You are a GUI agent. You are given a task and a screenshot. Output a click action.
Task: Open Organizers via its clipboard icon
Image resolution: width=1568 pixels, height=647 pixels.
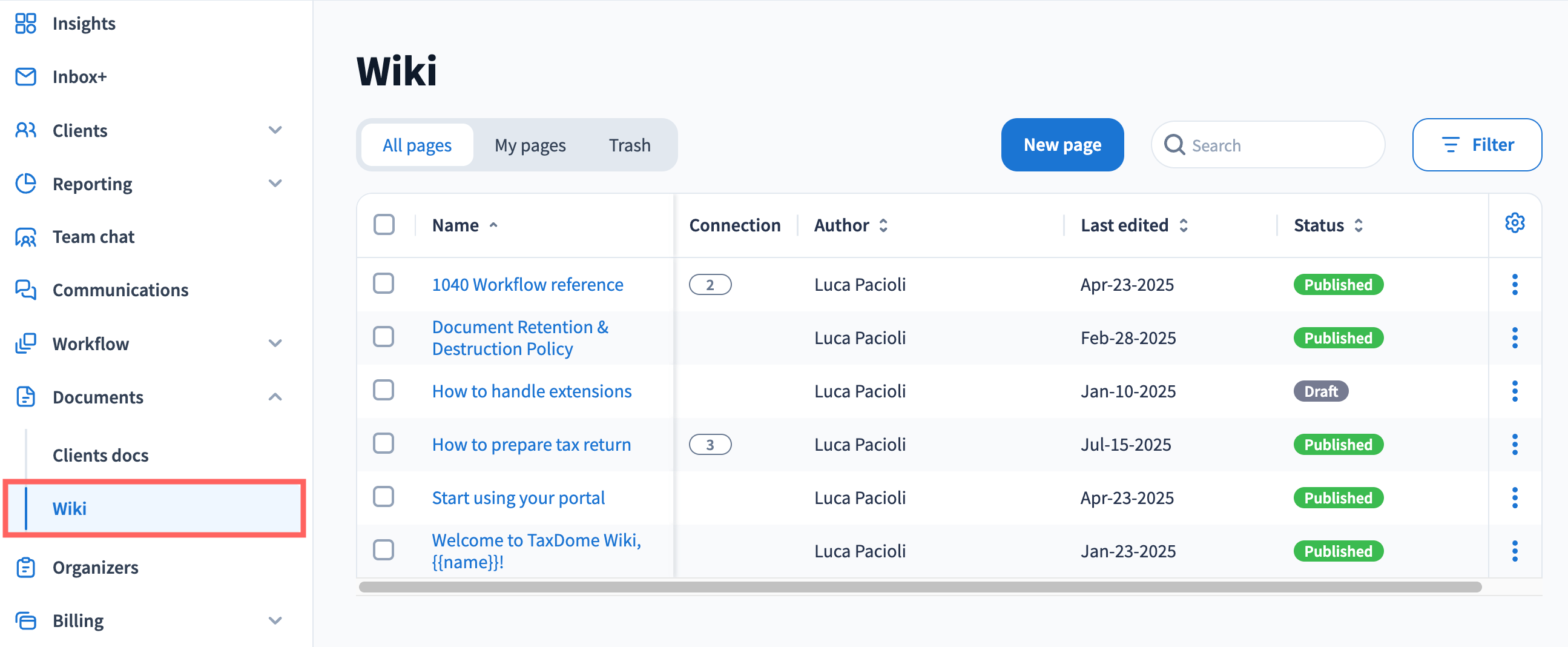[25, 567]
